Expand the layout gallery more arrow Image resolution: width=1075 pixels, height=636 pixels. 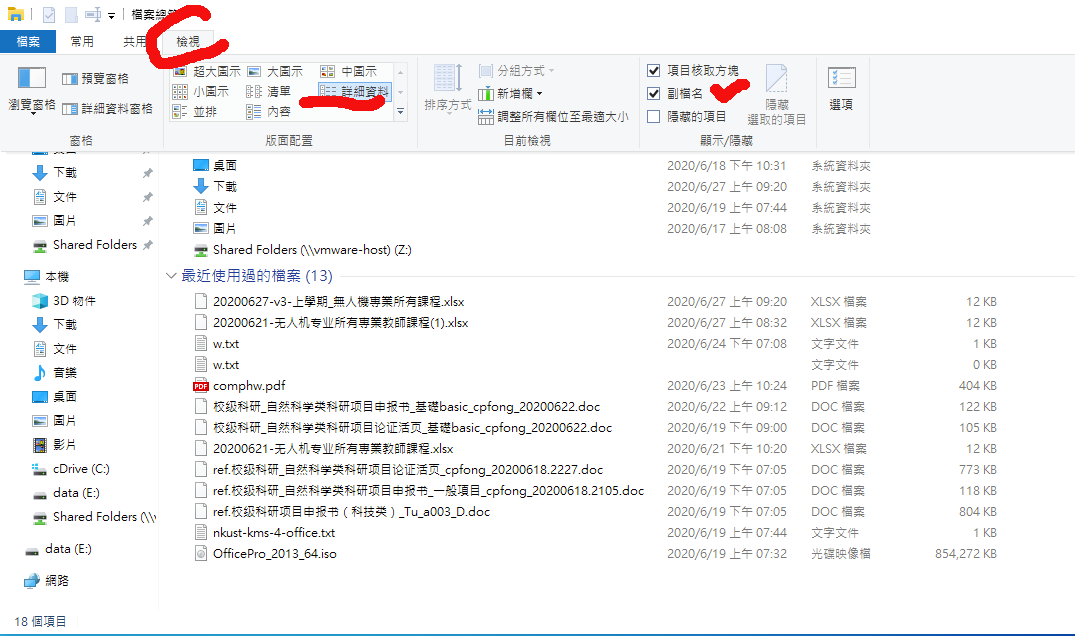pos(400,112)
